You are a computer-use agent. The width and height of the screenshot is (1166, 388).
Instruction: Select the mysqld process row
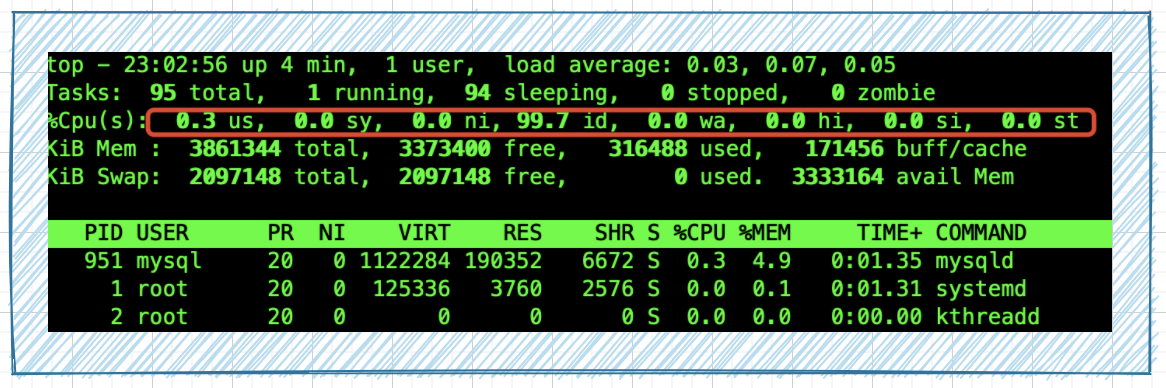[579, 262]
